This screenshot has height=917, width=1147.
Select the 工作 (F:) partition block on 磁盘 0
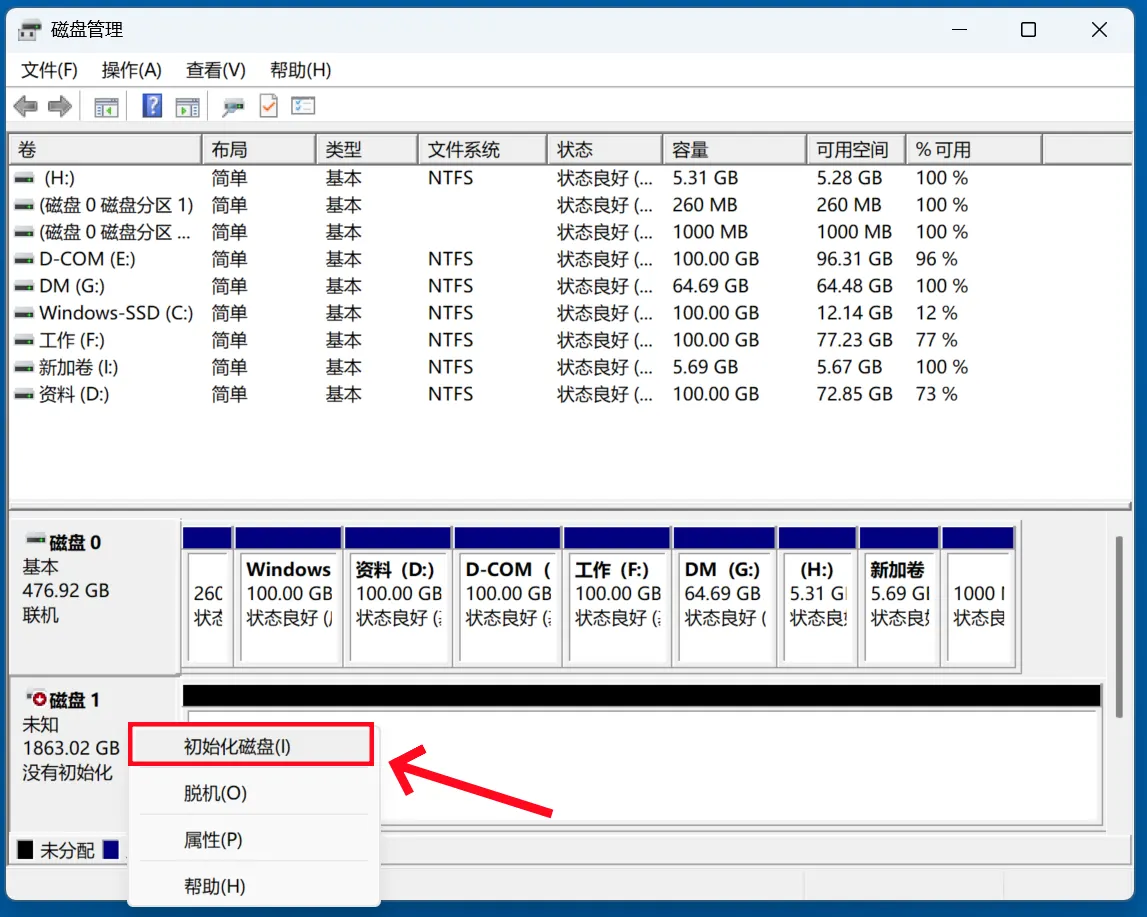617,595
